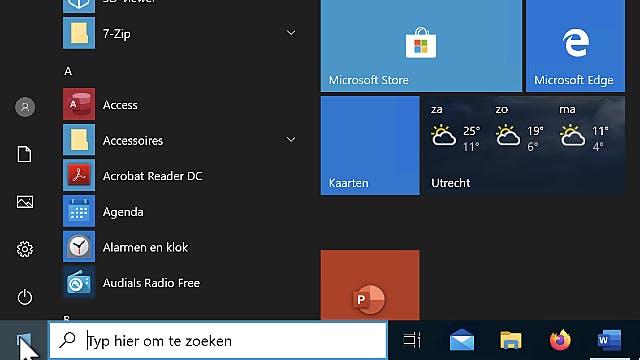The height and width of the screenshot is (360, 640).
Task: Click the 'Alarmen en klok' label
Action: point(145,247)
